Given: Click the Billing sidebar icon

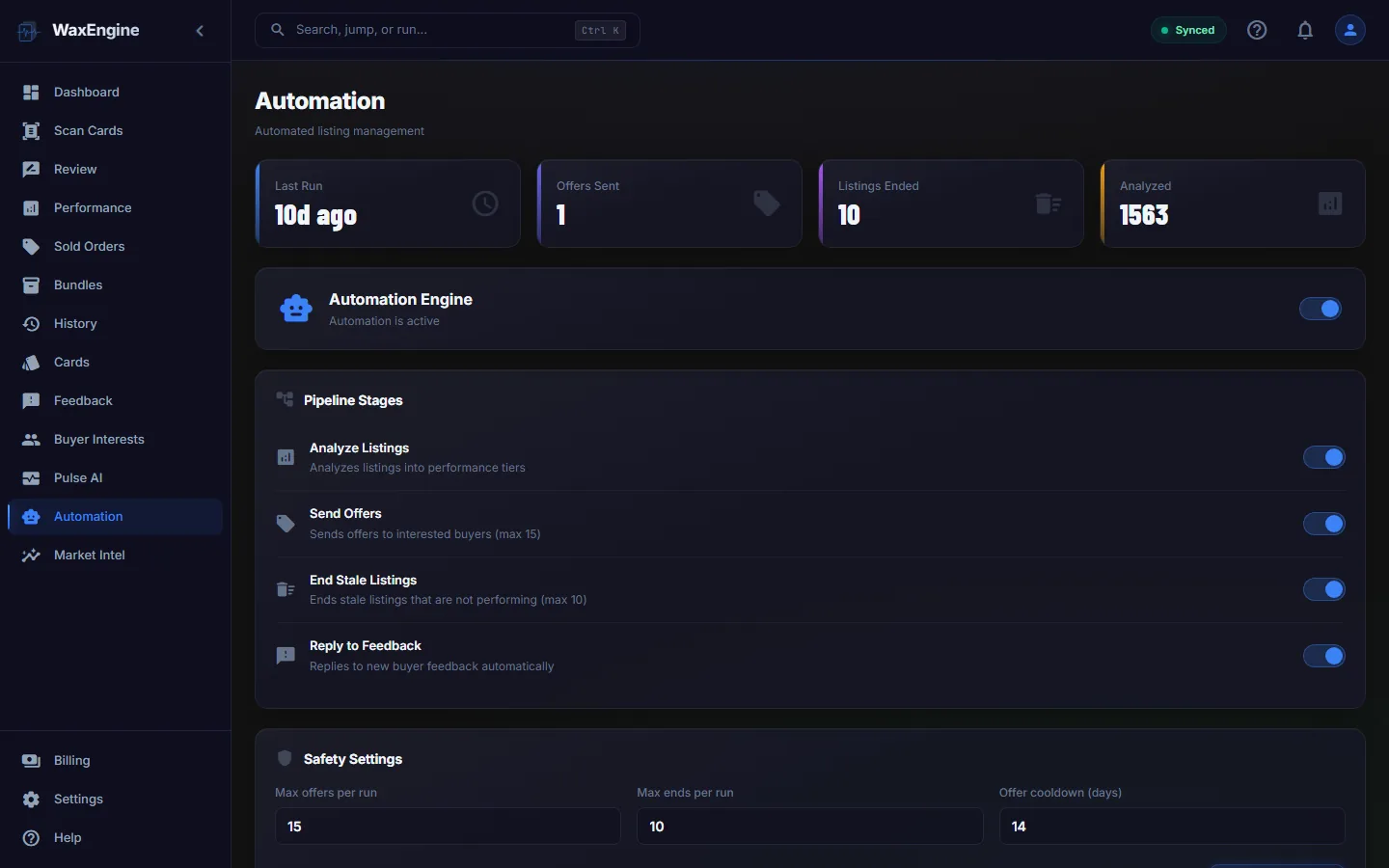Looking at the screenshot, I should tap(31, 761).
